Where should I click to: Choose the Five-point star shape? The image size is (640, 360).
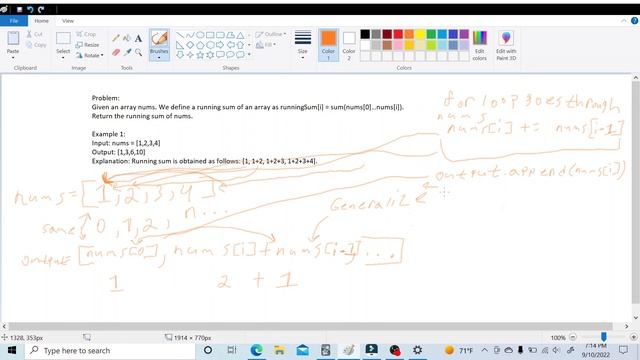coord(200,55)
